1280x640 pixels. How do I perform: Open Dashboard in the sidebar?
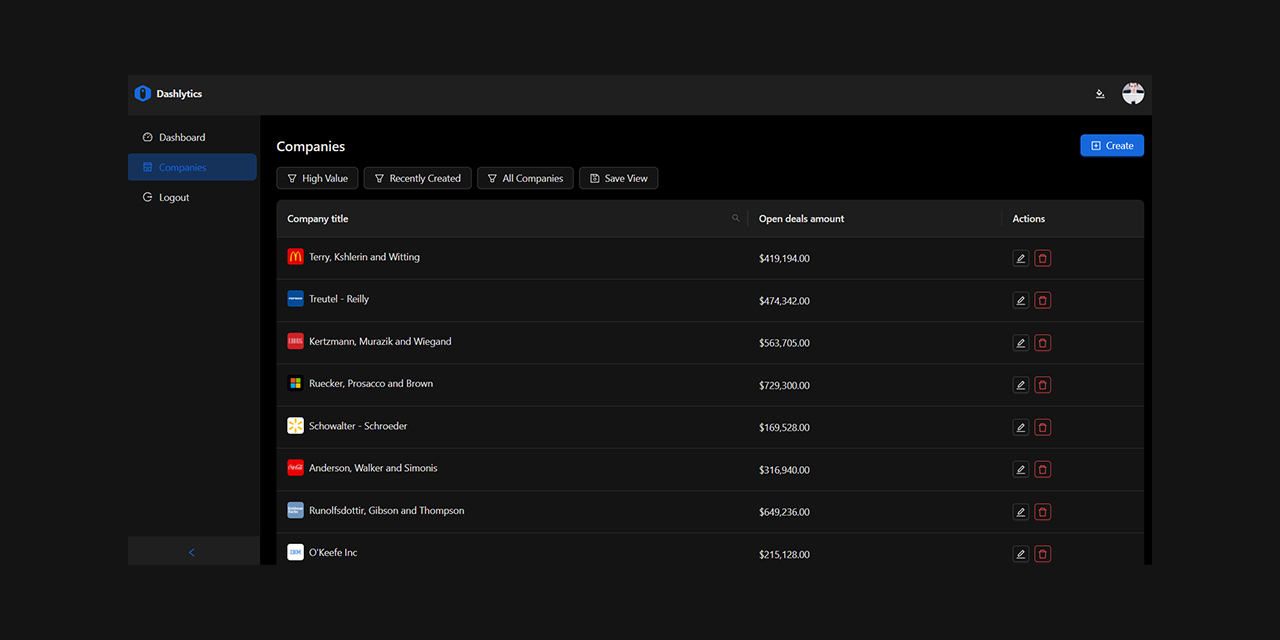point(192,137)
